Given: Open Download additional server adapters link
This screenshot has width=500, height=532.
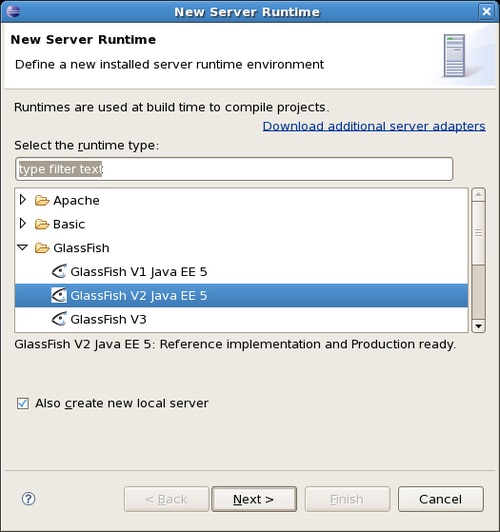Looking at the screenshot, I should click(x=374, y=126).
